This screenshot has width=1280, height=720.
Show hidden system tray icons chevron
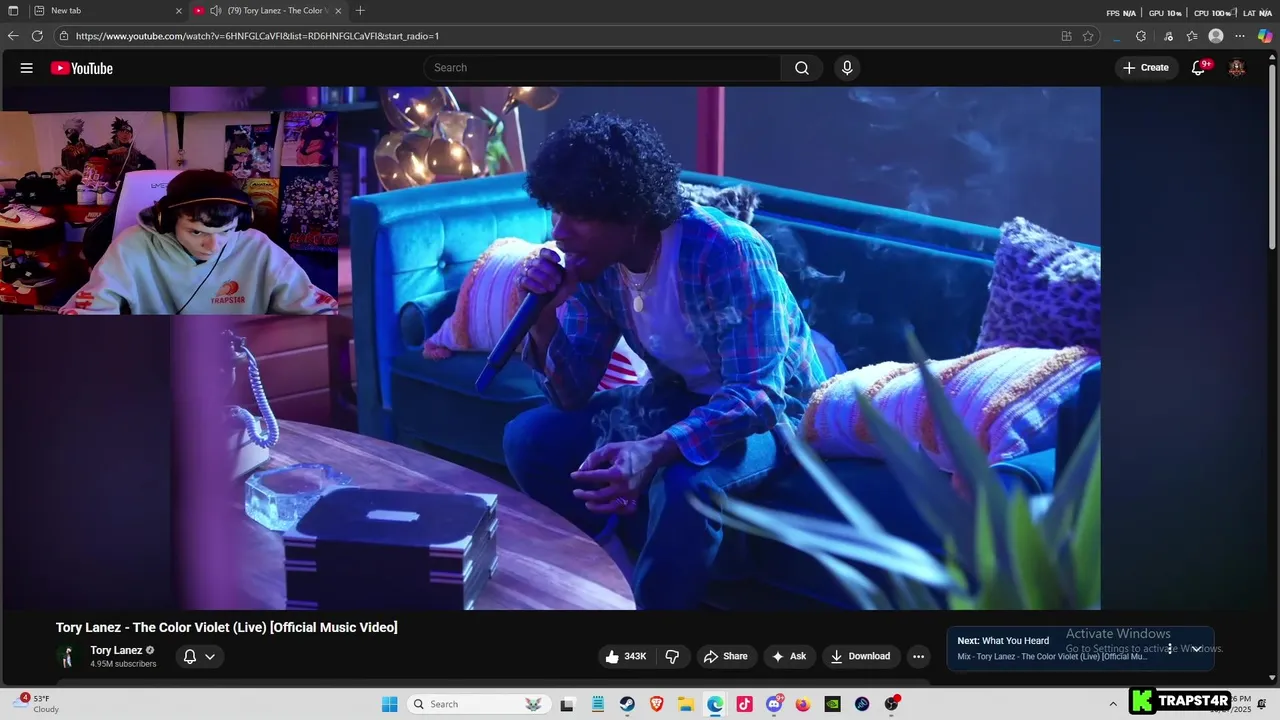[1113, 704]
